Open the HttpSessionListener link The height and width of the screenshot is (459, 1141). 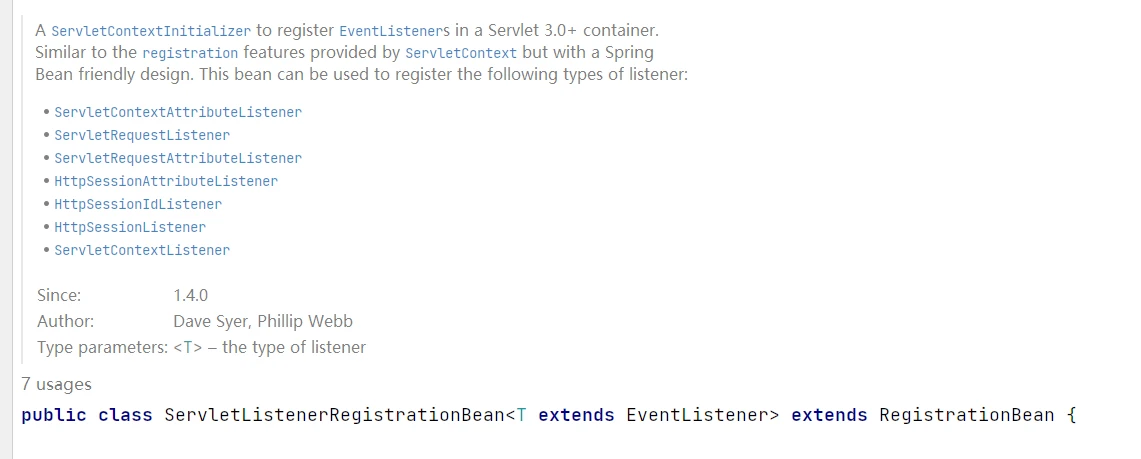coord(130,228)
